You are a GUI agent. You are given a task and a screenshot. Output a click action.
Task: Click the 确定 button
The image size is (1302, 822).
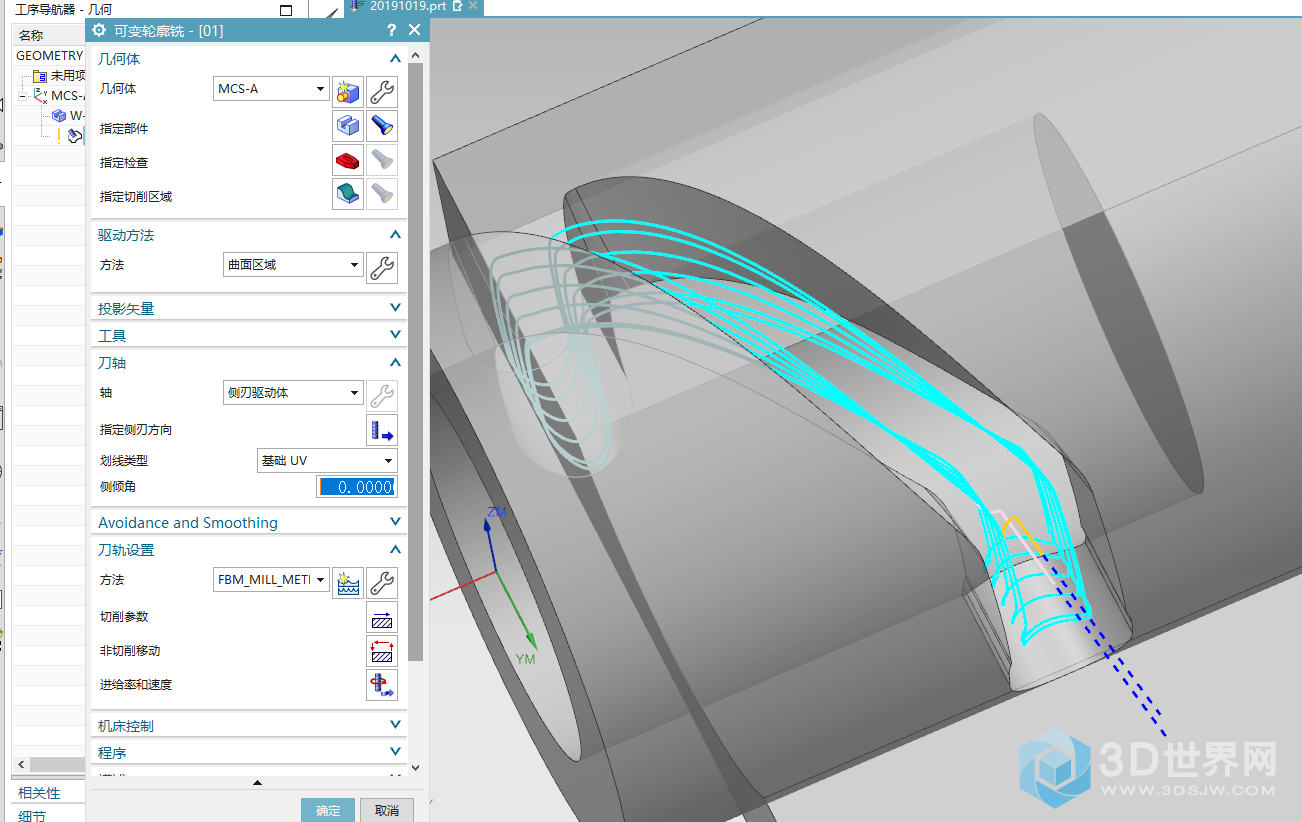(328, 810)
